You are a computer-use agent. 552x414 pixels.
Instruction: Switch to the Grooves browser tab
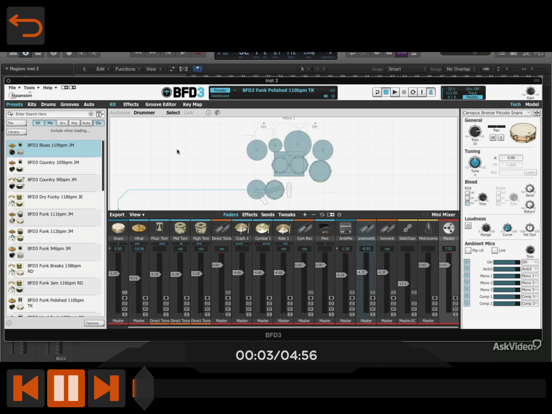pos(70,104)
